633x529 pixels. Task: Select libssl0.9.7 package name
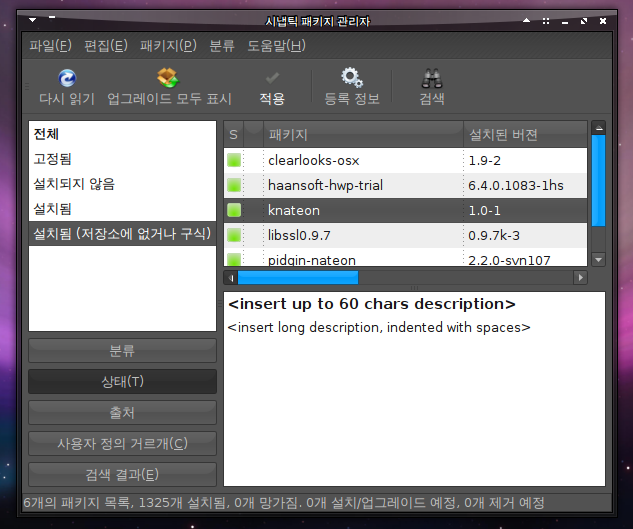(x=299, y=235)
